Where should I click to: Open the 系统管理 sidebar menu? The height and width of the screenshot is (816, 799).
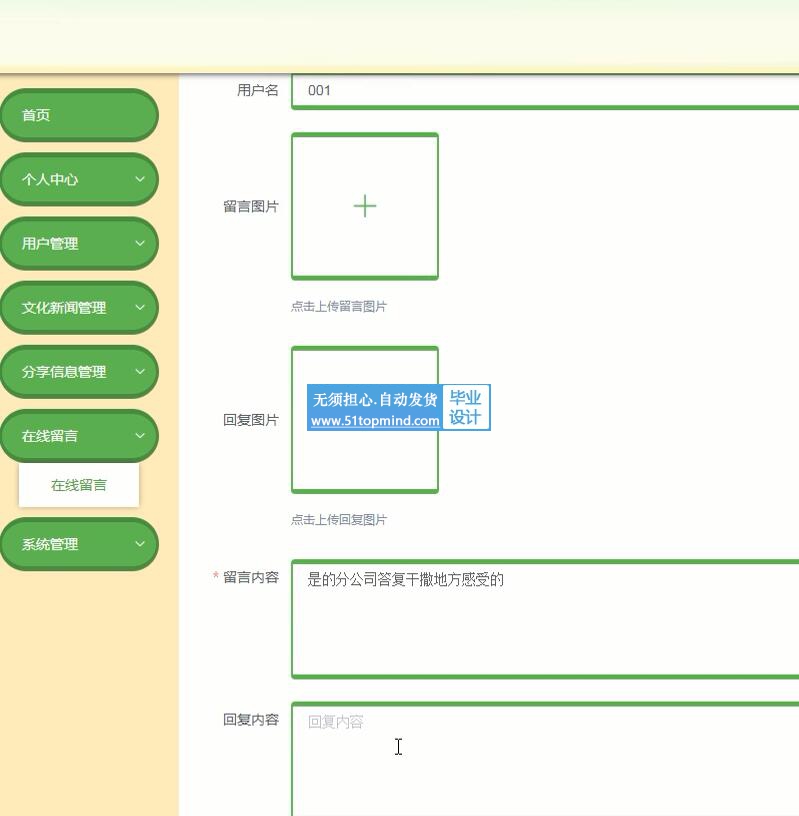pyautogui.click(x=79, y=544)
